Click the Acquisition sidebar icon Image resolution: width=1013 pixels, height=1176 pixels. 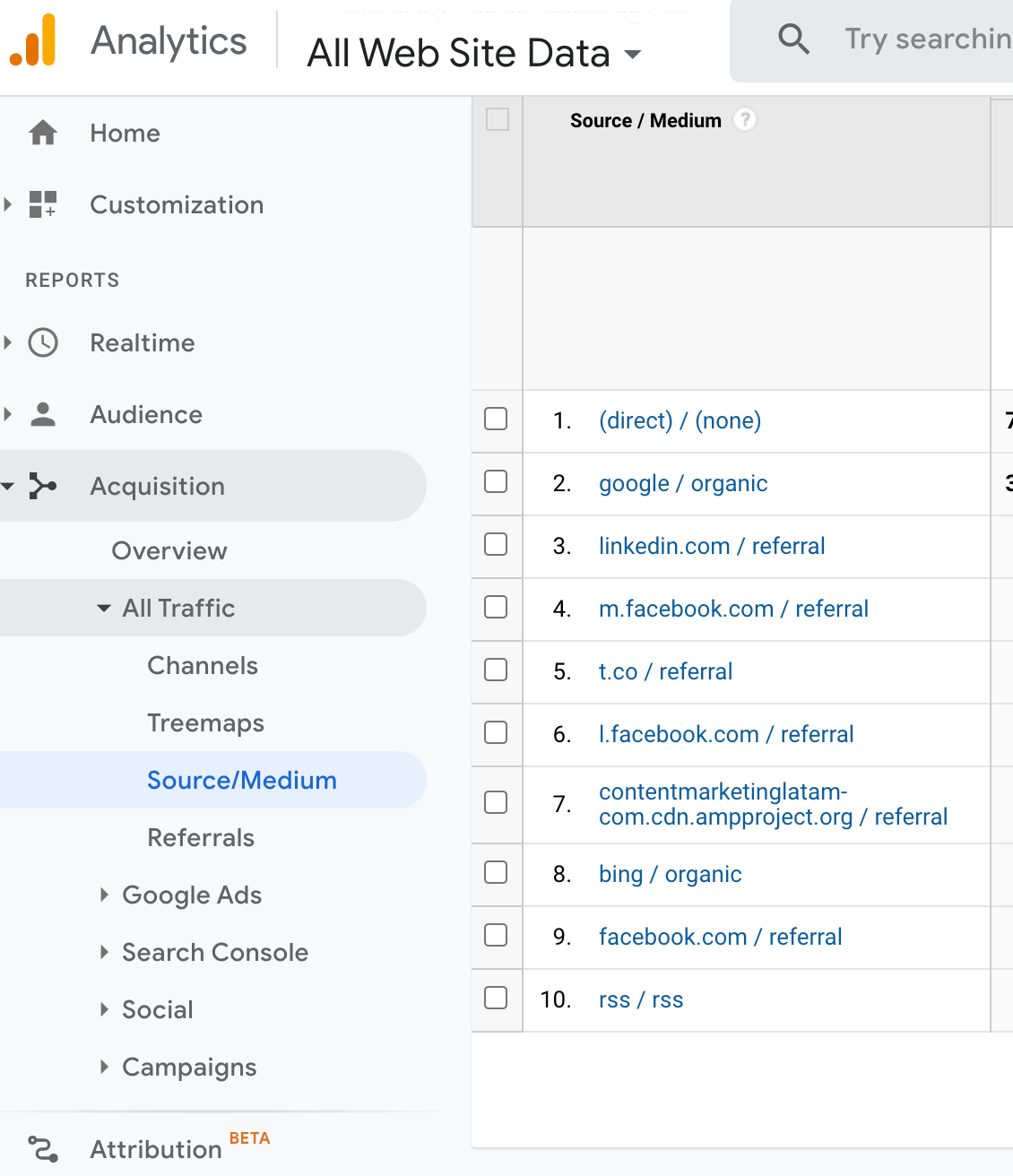click(42, 486)
